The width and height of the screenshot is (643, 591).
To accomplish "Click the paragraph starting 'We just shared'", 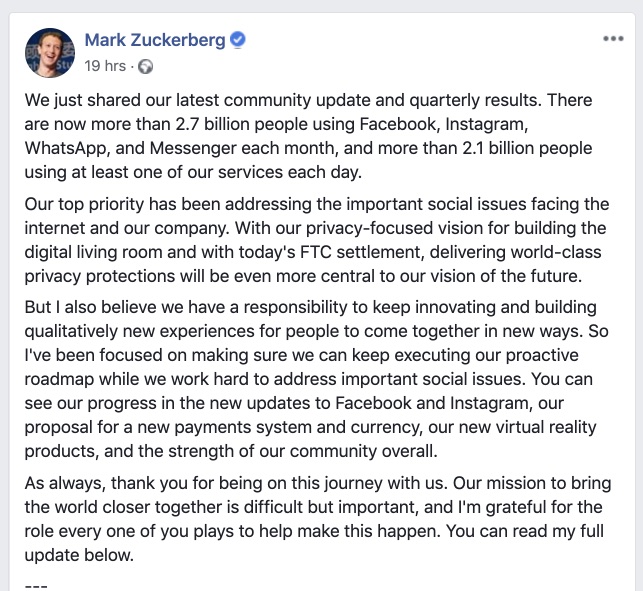I will [x=308, y=136].
